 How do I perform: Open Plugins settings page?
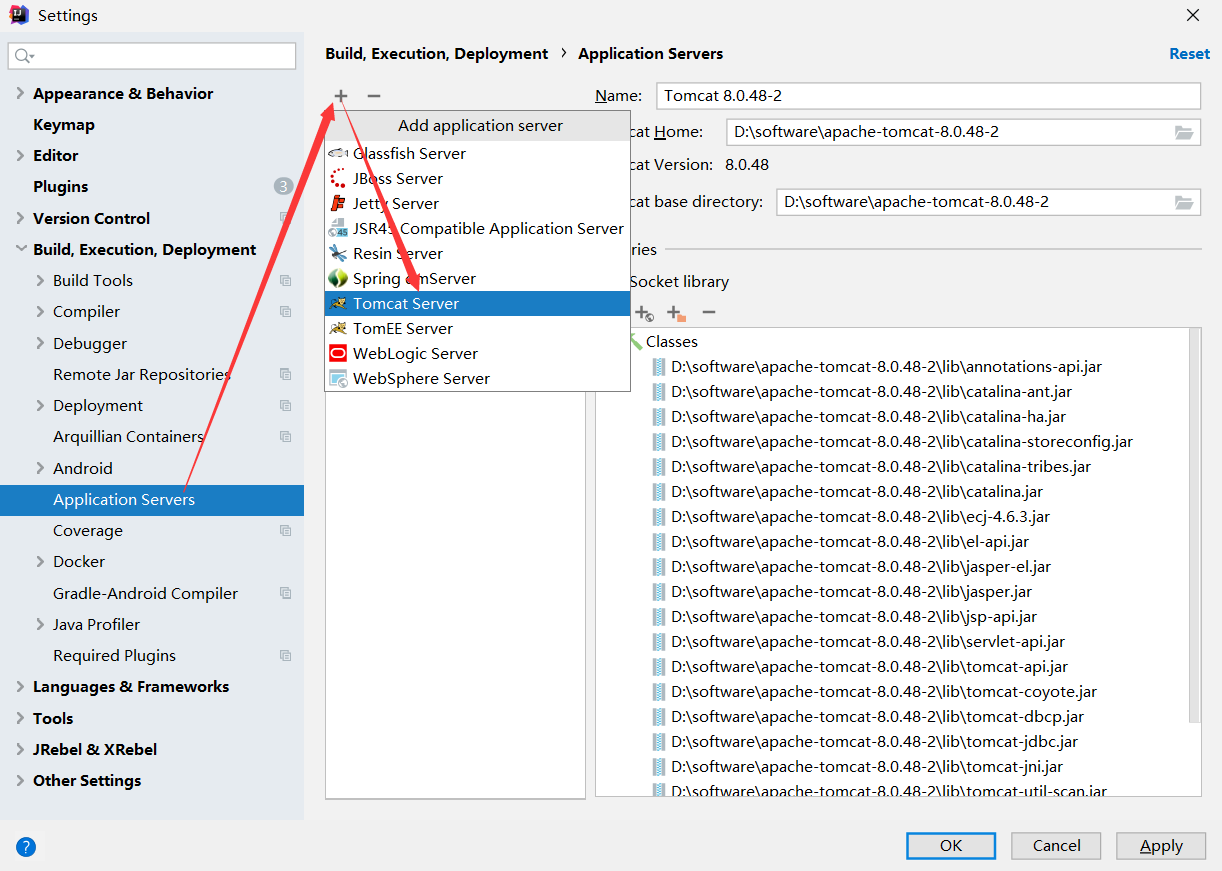pos(61,187)
